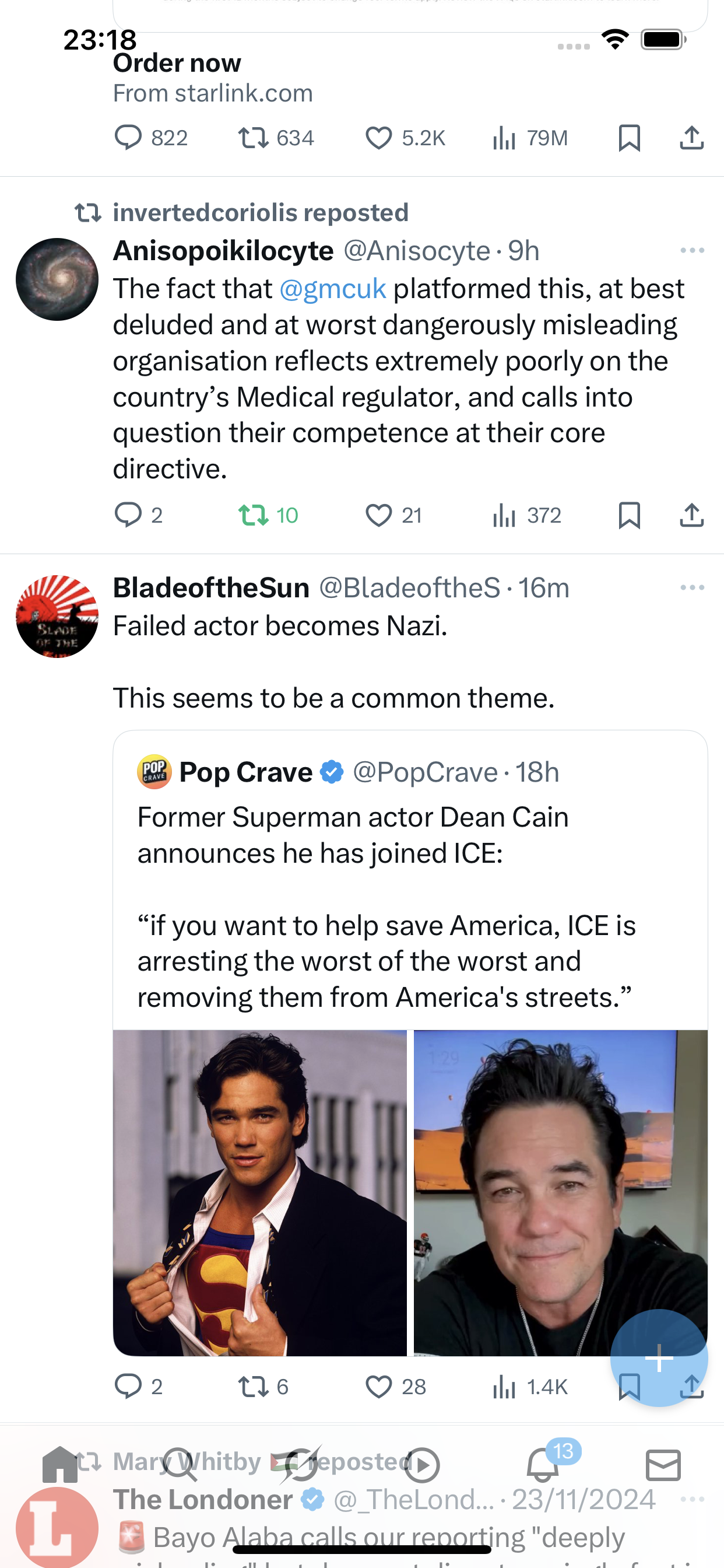Bookmark the Anisopoikilocyte post
This screenshot has height=1568, width=724.
click(629, 515)
